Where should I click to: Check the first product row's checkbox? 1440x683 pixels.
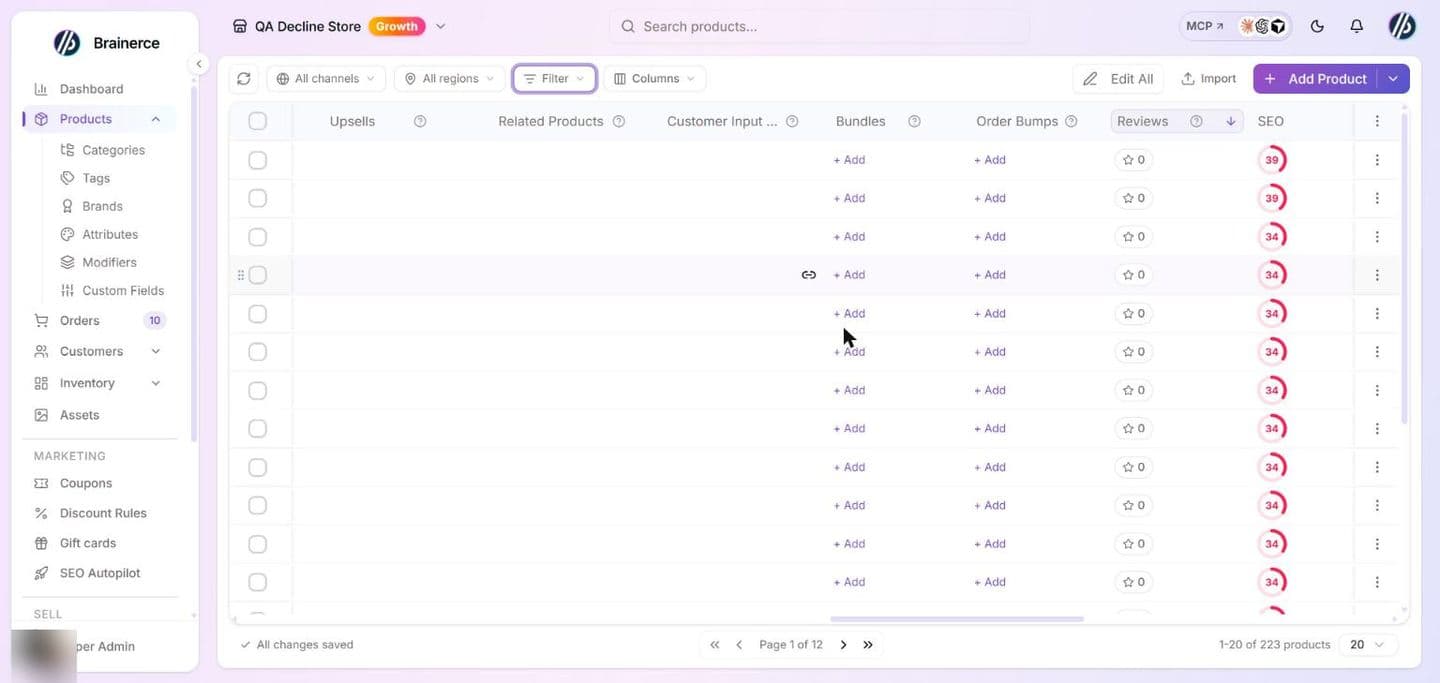(x=257, y=160)
